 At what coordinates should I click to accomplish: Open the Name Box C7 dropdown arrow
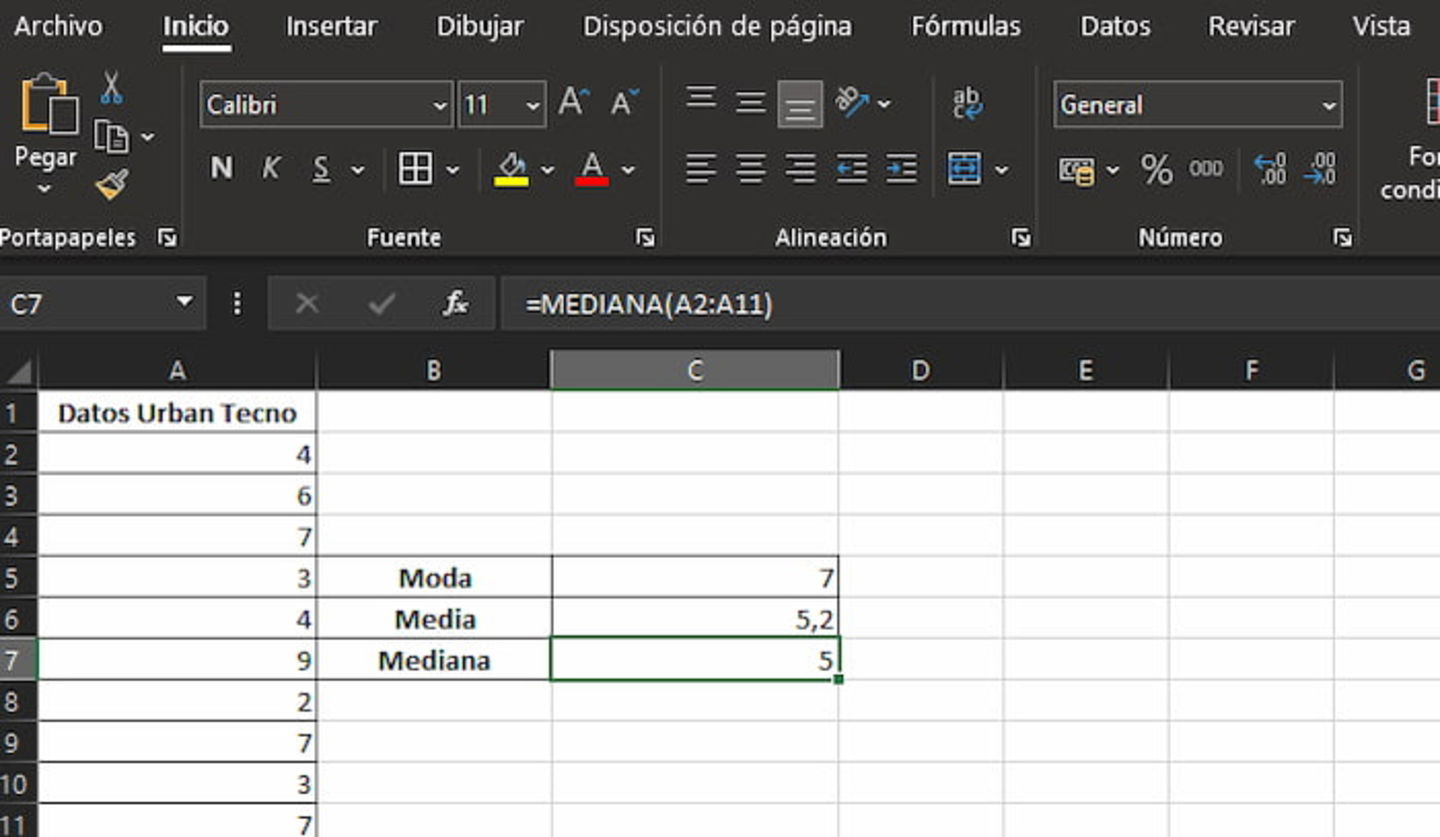point(184,302)
